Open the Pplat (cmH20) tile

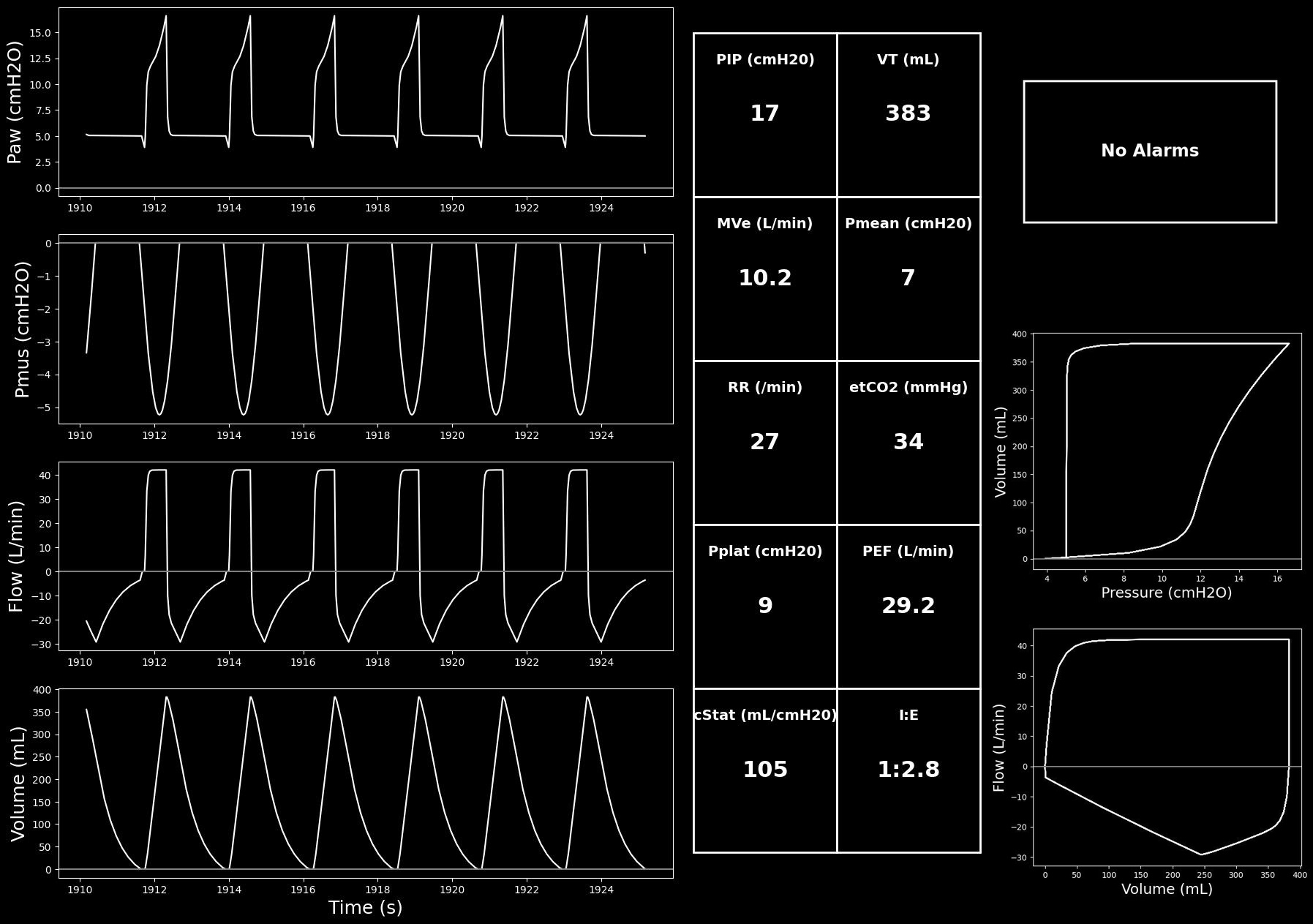(x=765, y=606)
